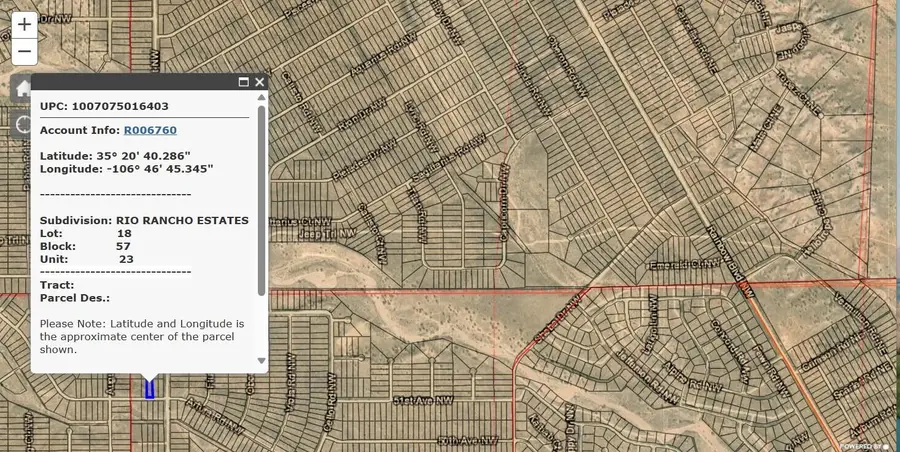Maximize the parcel info popup

[x=243, y=82]
